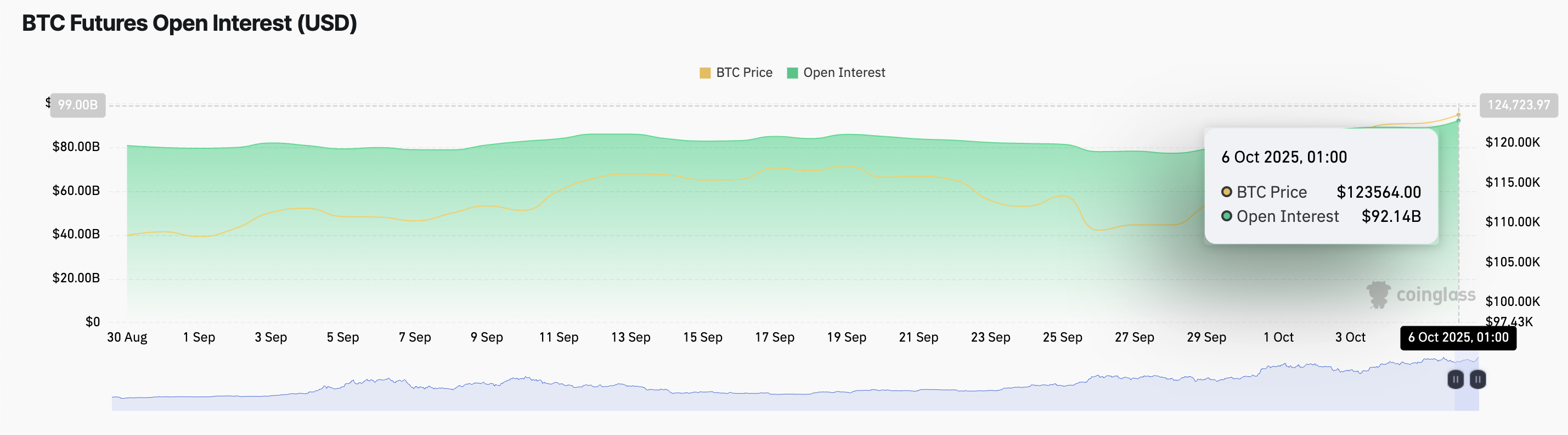Click the 25 Sep x-axis date label
Viewport: 1568px width, 435px height.
[1062, 337]
